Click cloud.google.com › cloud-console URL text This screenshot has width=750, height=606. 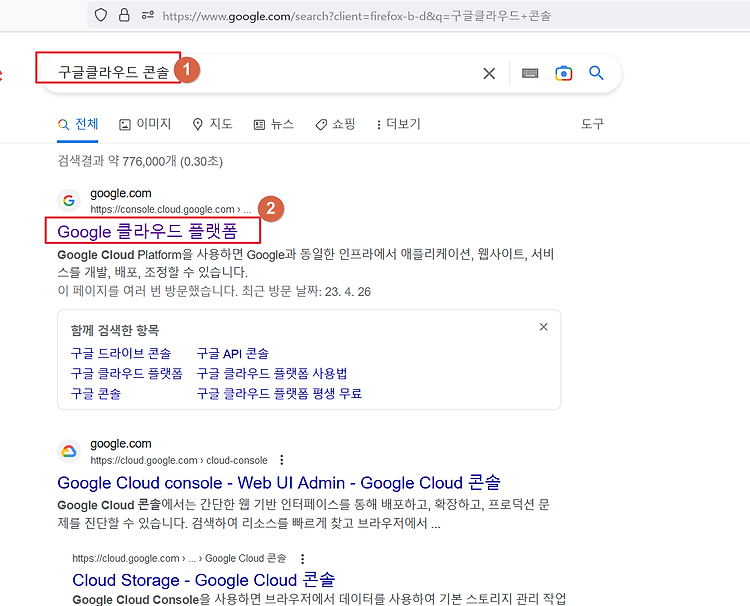click(179, 460)
